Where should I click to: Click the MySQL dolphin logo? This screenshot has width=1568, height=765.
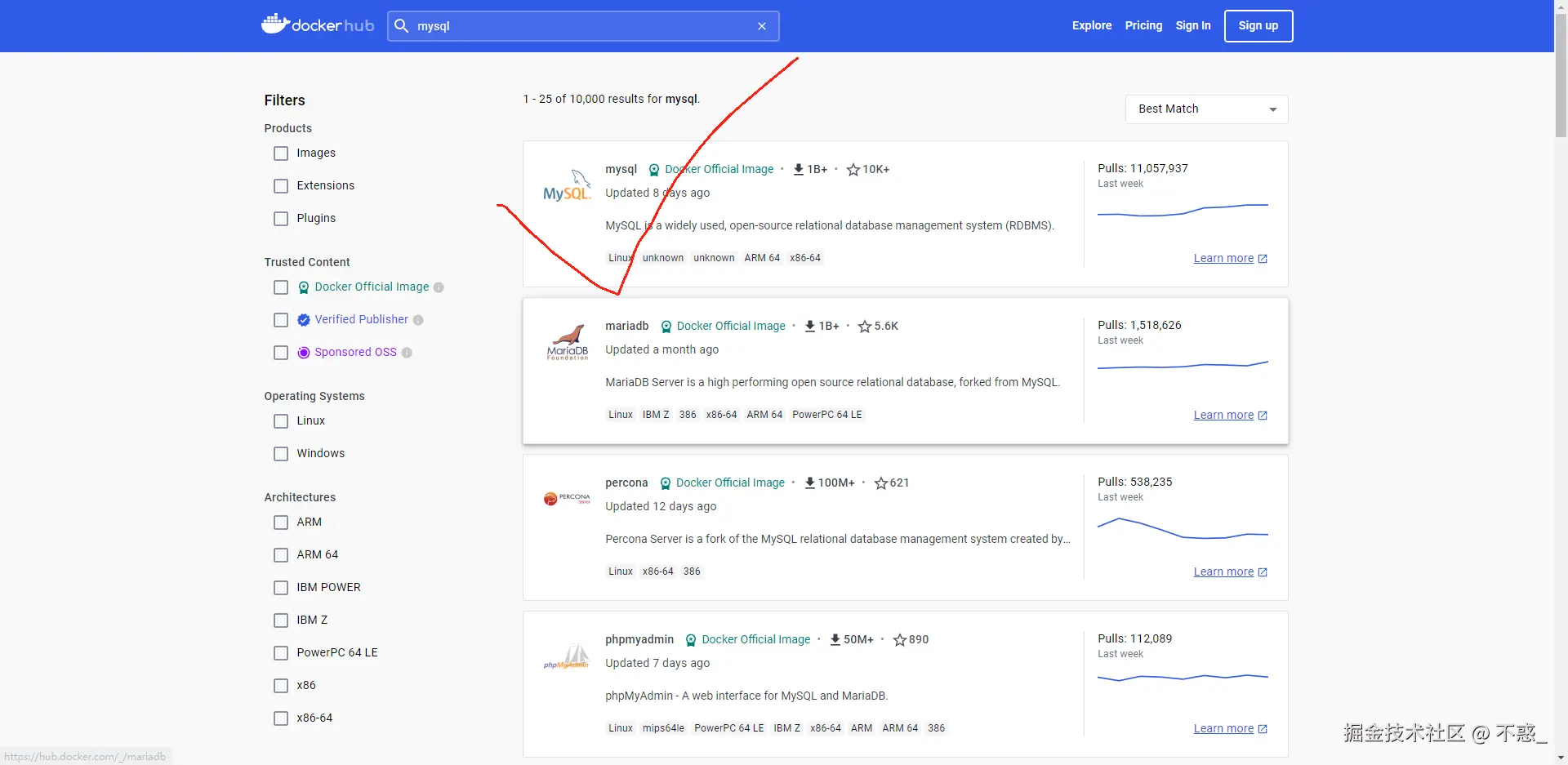567,186
